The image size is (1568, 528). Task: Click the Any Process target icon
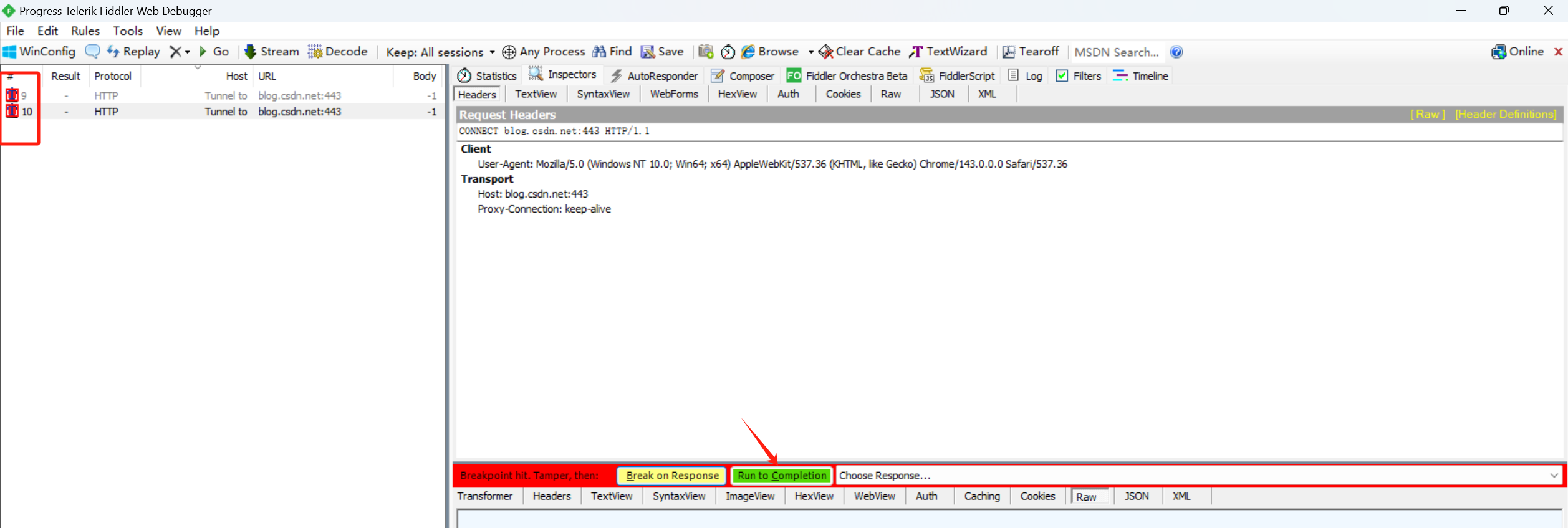pyautogui.click(x=509, y=52)
